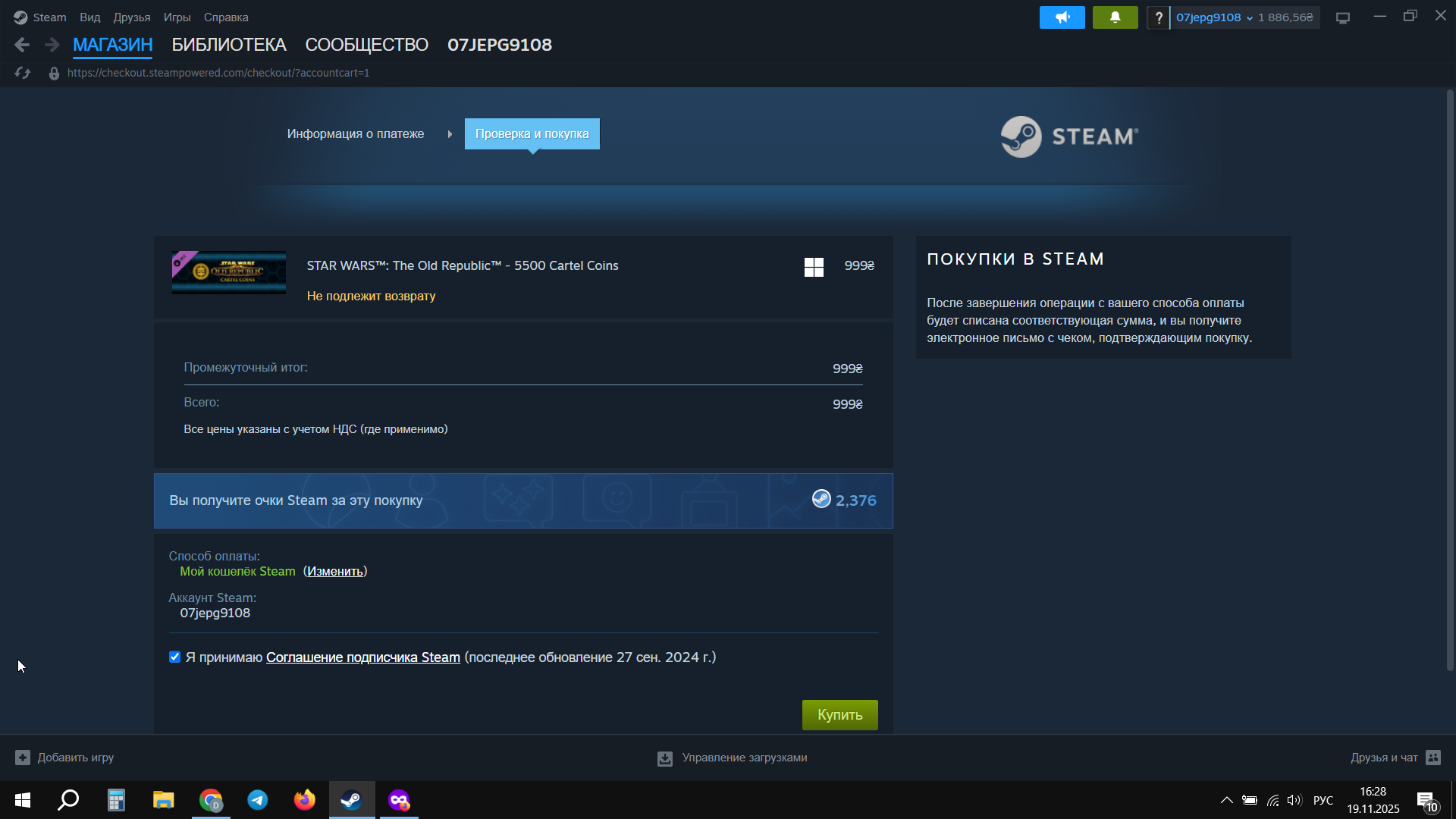Viewport: 1456px width, 819px height.
Task: Open download manager icon at bottom
Action: coord(665,758)
